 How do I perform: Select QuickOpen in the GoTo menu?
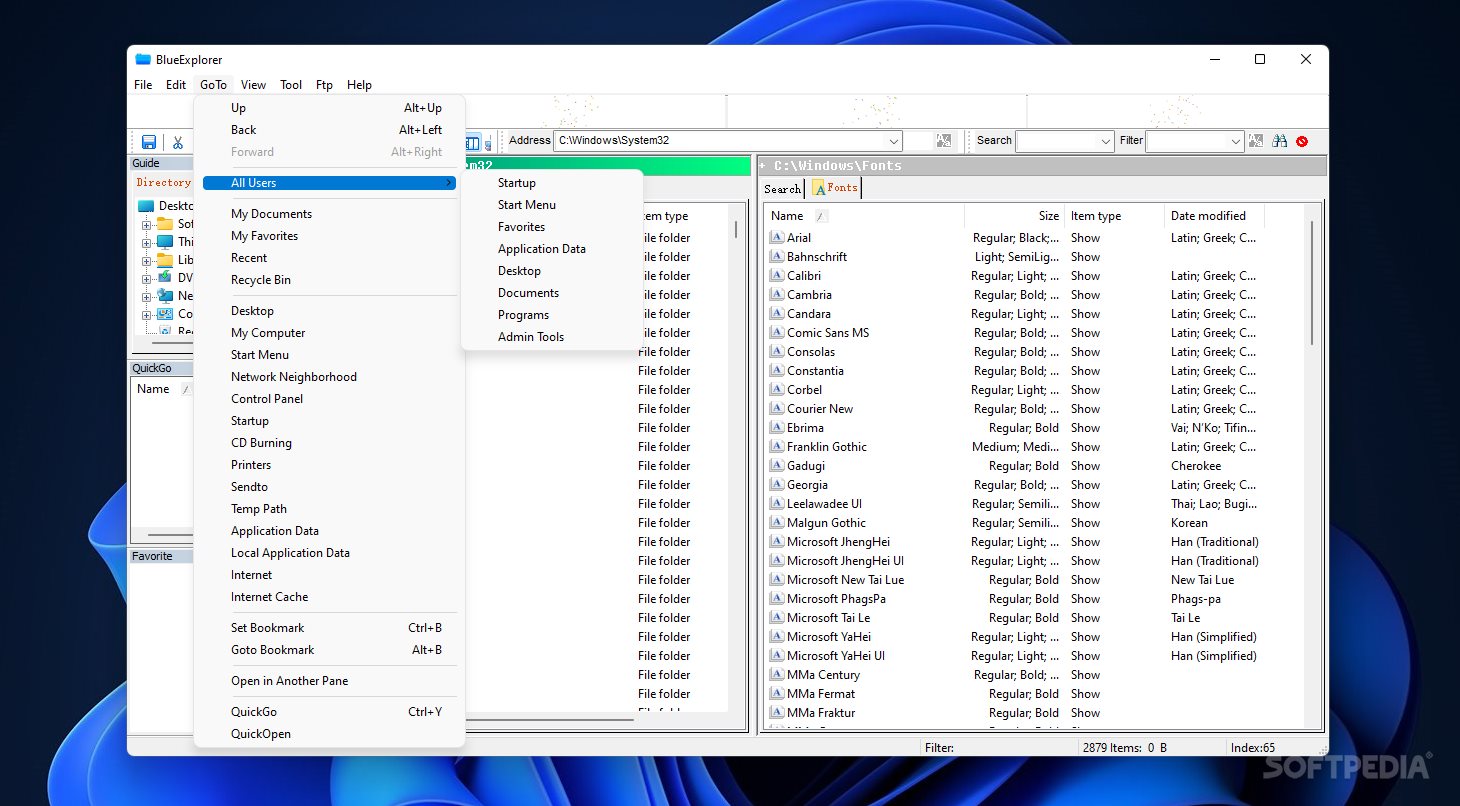[329, 734]
